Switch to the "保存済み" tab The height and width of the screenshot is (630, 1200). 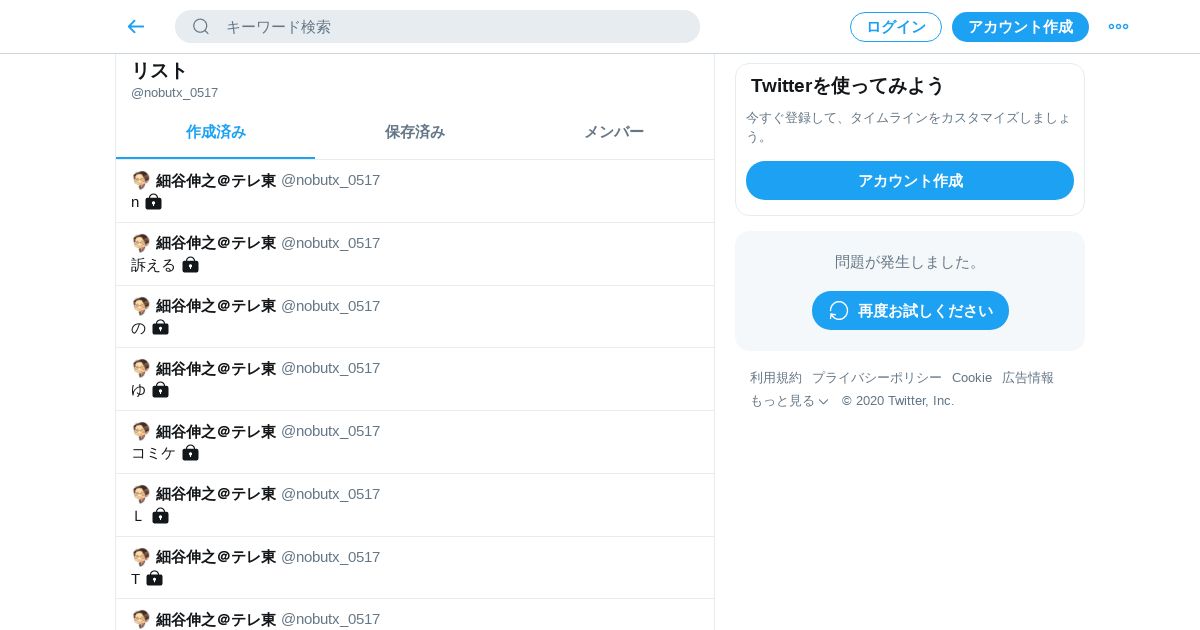[415, 132]
